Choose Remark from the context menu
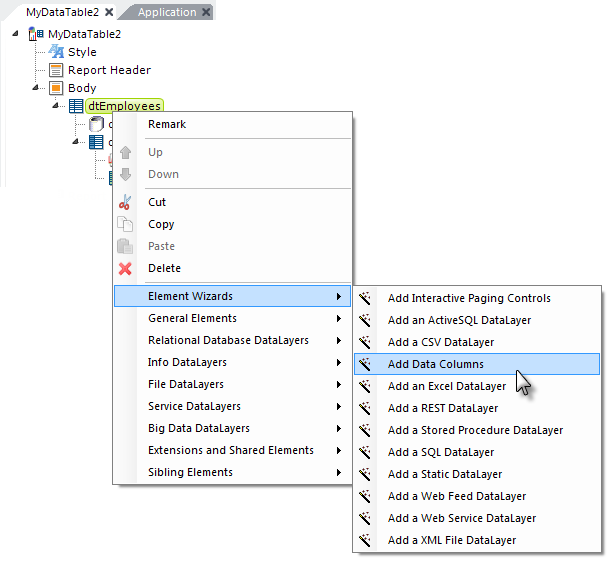 (232, 124)
